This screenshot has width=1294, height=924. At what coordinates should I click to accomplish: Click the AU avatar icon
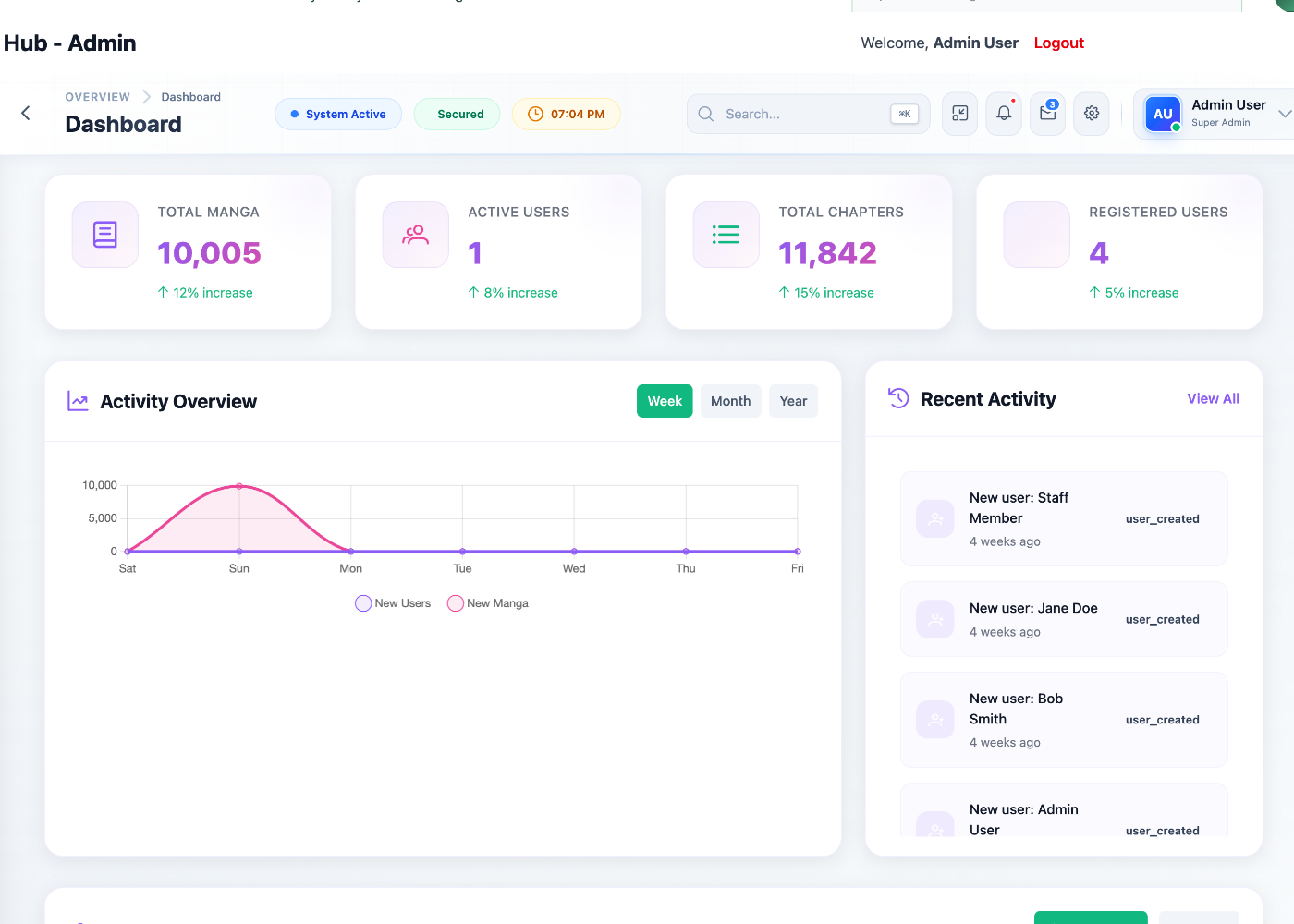1163,114
